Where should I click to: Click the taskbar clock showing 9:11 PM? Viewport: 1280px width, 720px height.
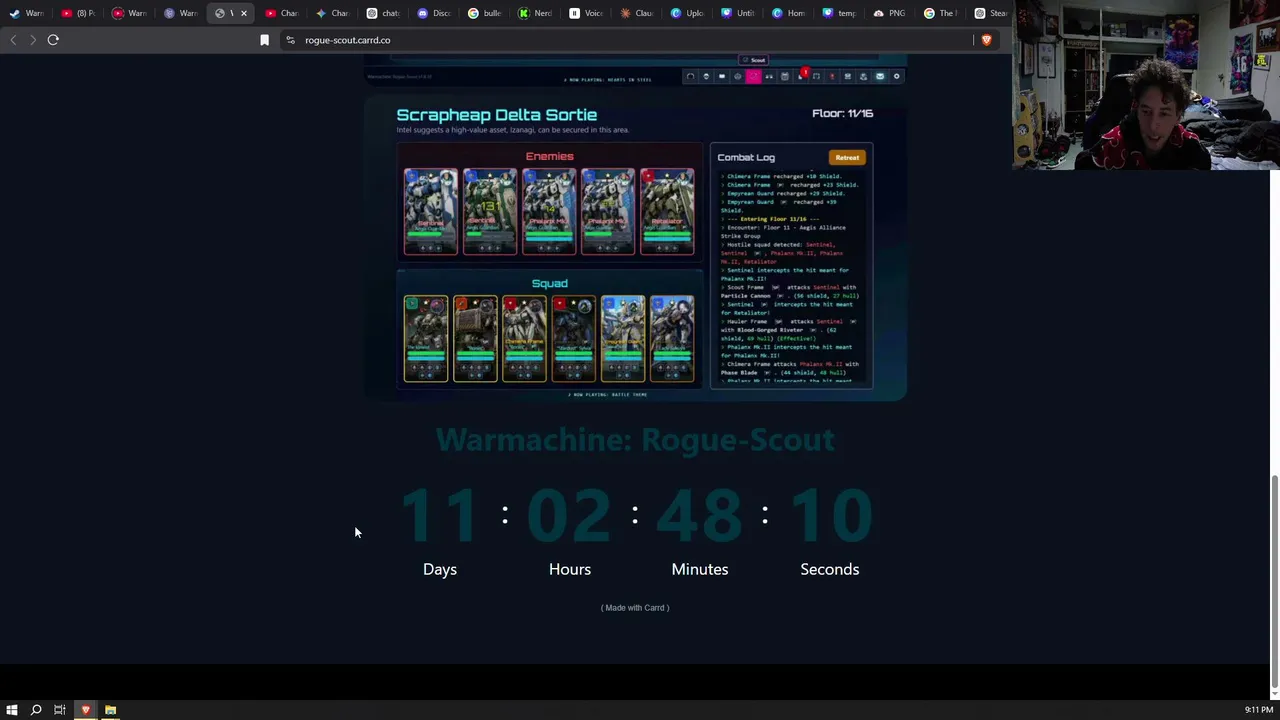coord(1259,710)
